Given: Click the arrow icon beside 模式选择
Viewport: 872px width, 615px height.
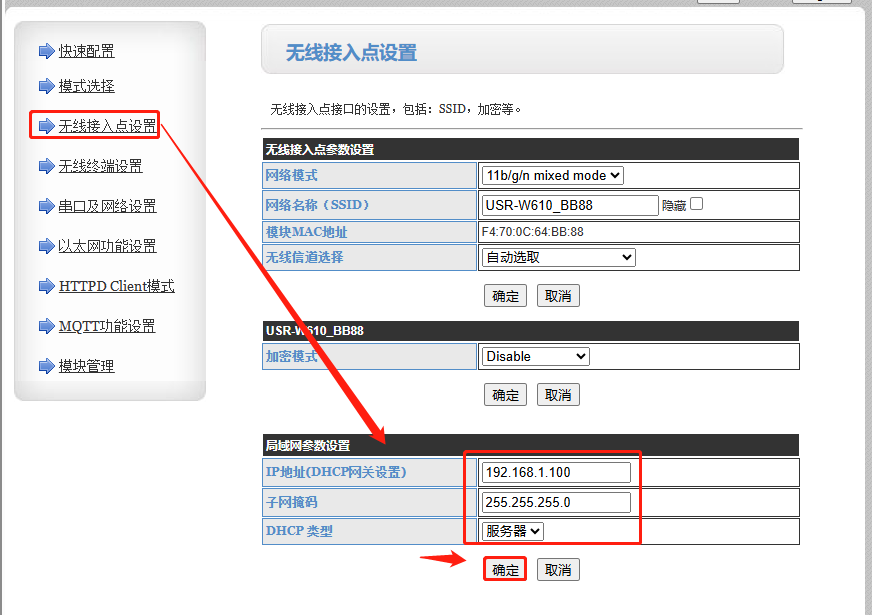Looking at the screenshot, I should 46,86.
